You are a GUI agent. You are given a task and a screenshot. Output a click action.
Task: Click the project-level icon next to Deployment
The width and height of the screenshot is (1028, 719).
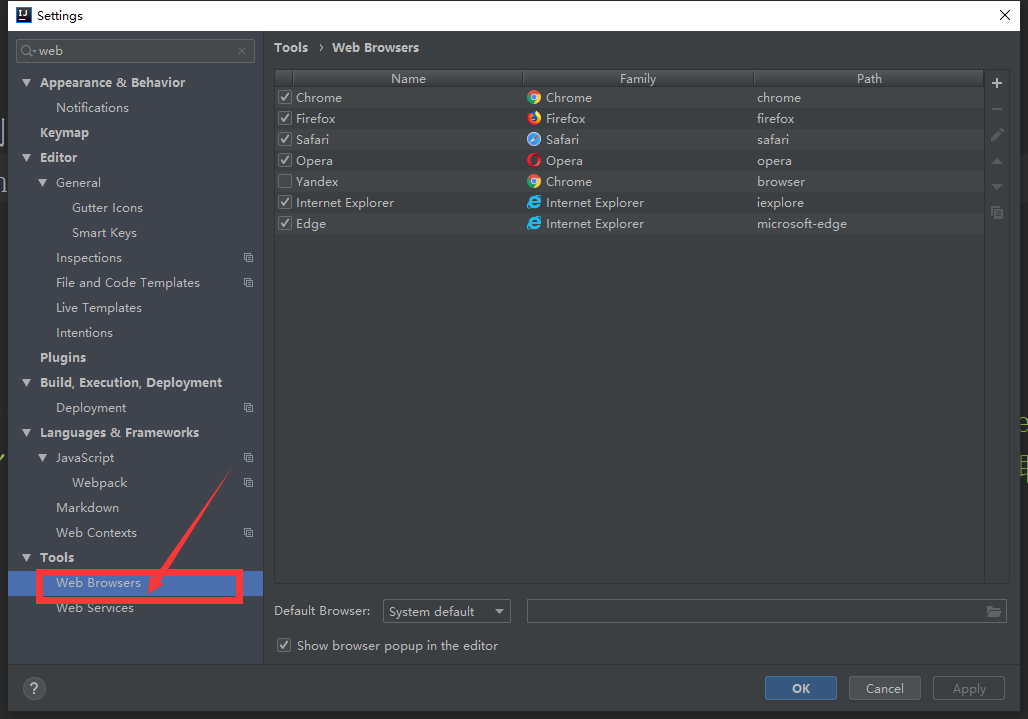(248, 408)
